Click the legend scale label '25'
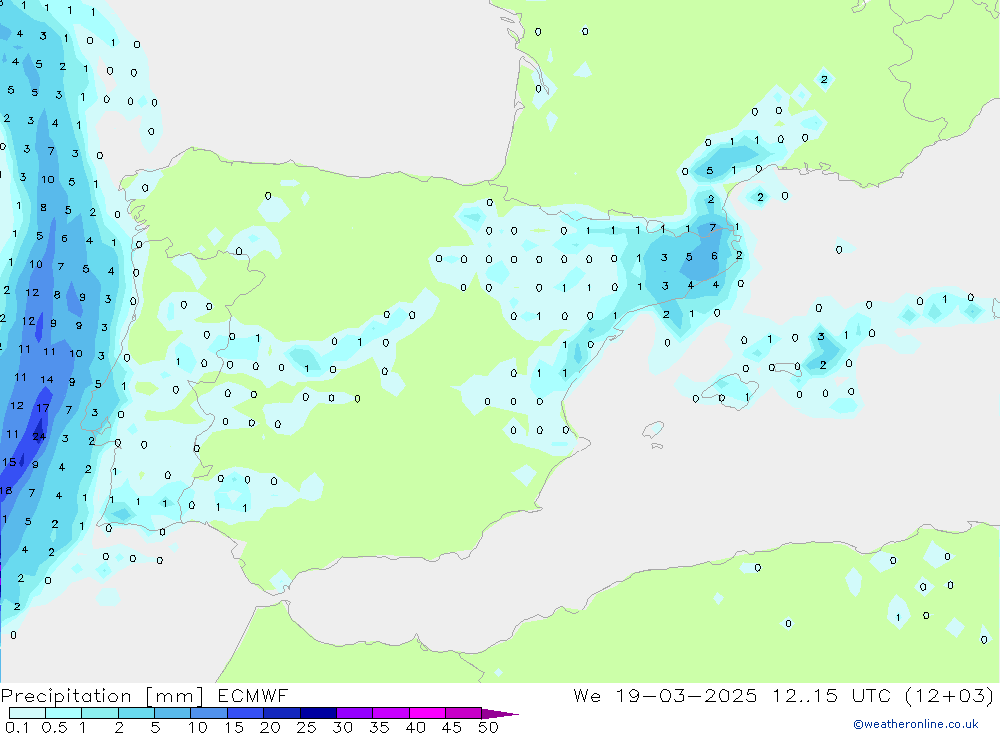Viewport: 1000px width, 733px height. (307, 727)
